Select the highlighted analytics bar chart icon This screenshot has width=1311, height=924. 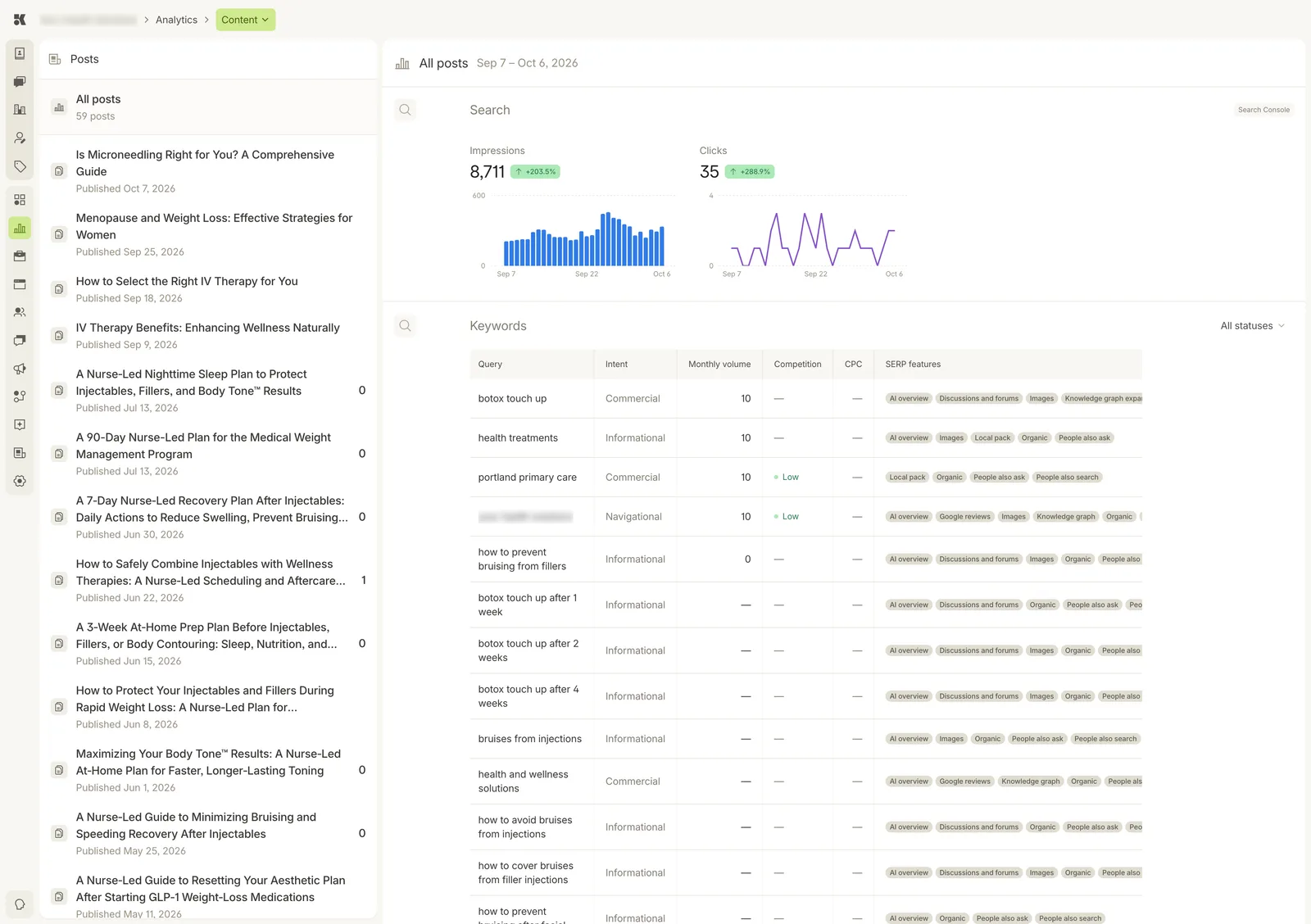pyautogui.click(x=20, y=228)
